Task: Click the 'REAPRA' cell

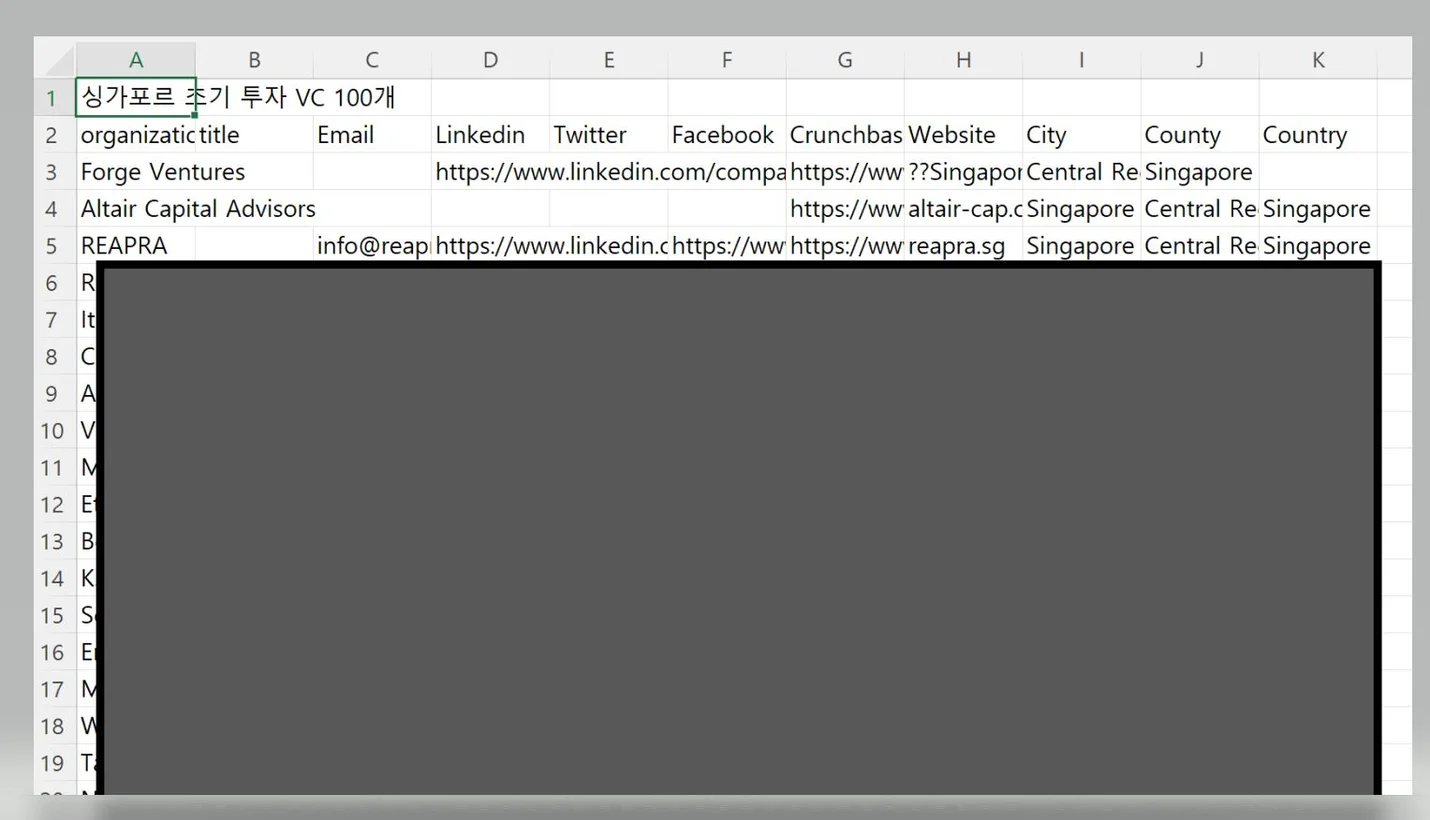Action: point(136,245)
